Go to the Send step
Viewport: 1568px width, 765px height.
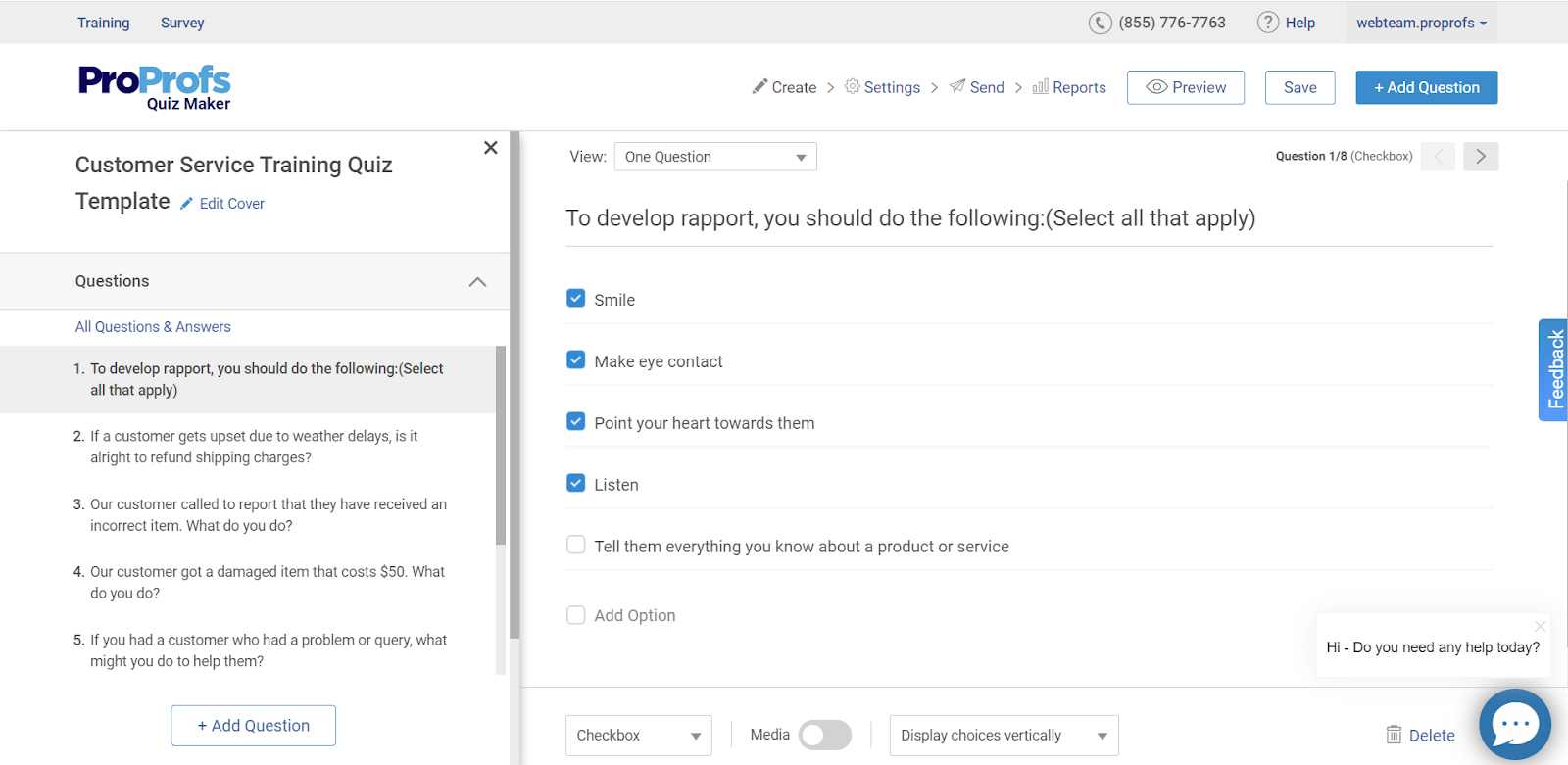tap(977, 87)
